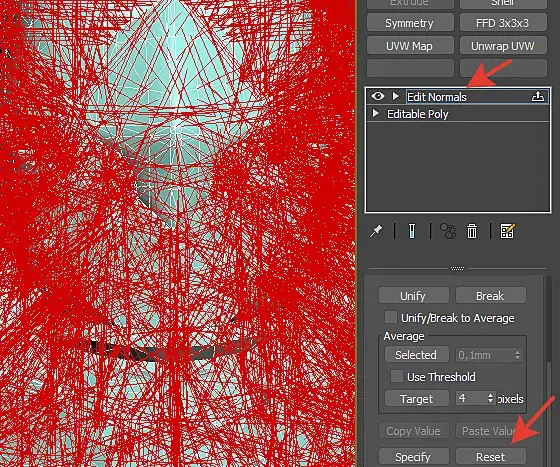The width and height of the screenshot is (560, 467).
Task: Click the Unify button
Action: point(413,296)
